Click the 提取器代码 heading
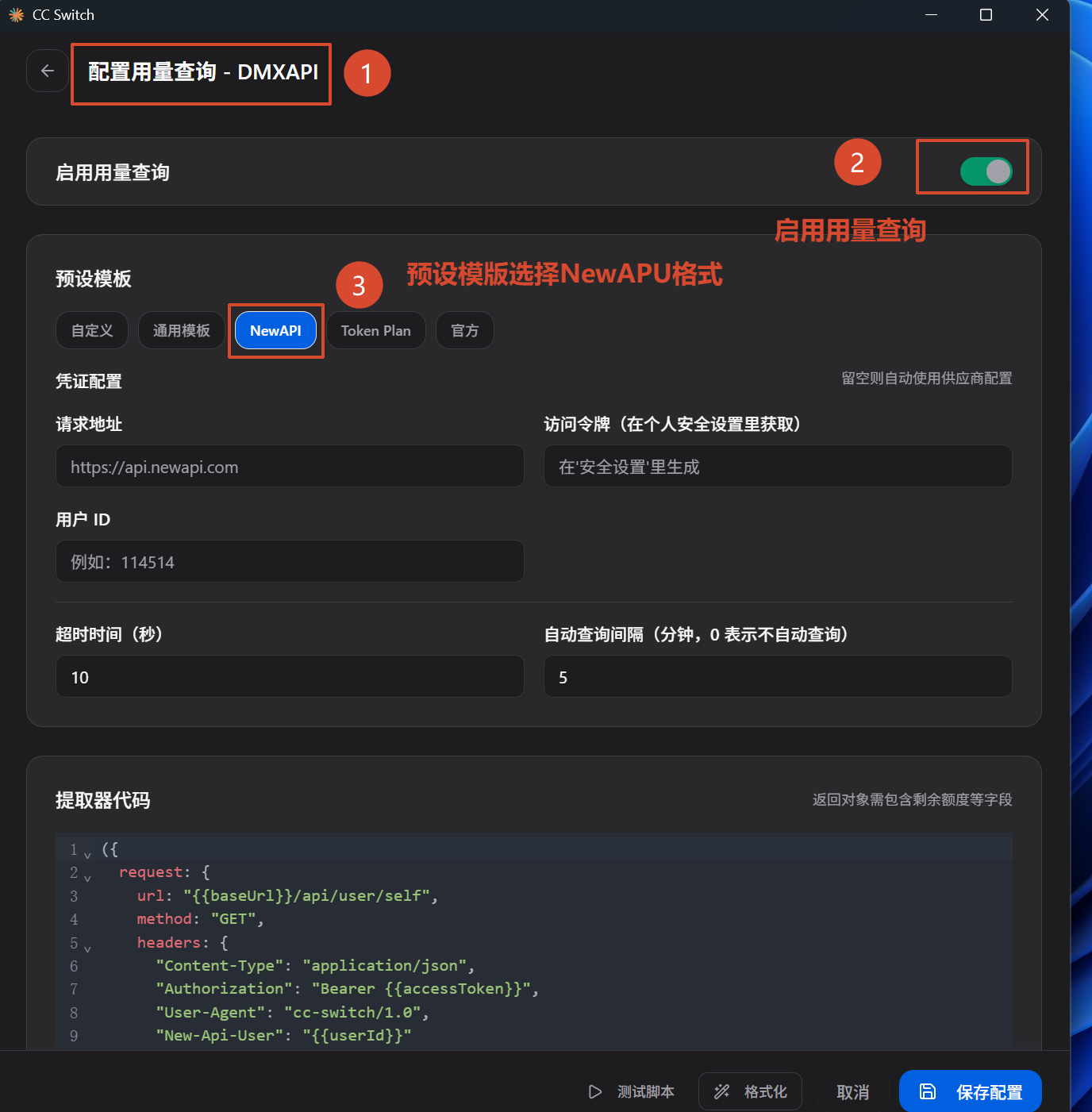The image size is (1092, 1112). tap(102, 800)
